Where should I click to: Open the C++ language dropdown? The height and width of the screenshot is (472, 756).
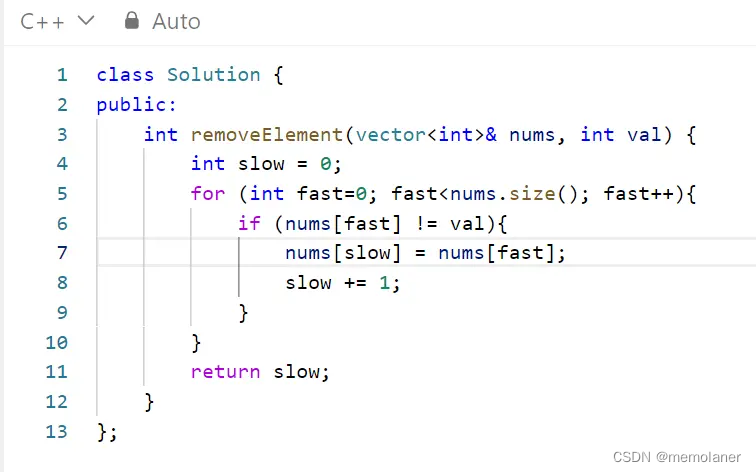pos(57,21)
